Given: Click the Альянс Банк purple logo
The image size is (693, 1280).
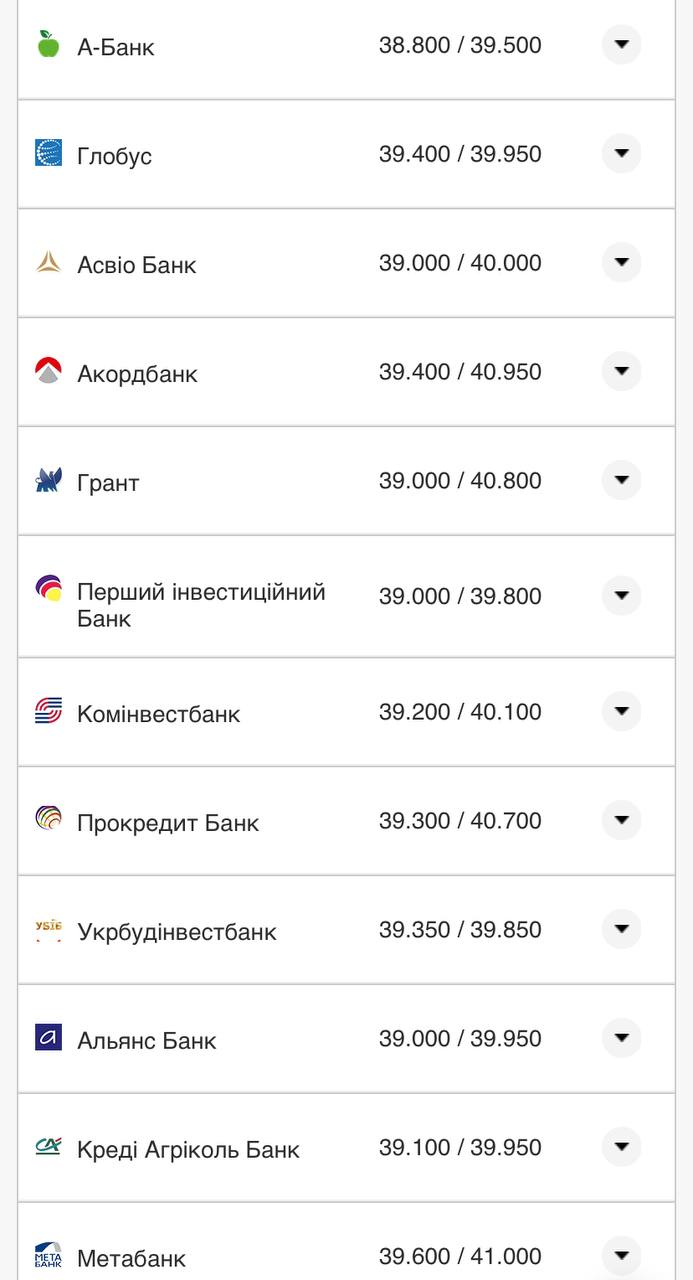Looking at the screenshot, I should pos(48,1038).
